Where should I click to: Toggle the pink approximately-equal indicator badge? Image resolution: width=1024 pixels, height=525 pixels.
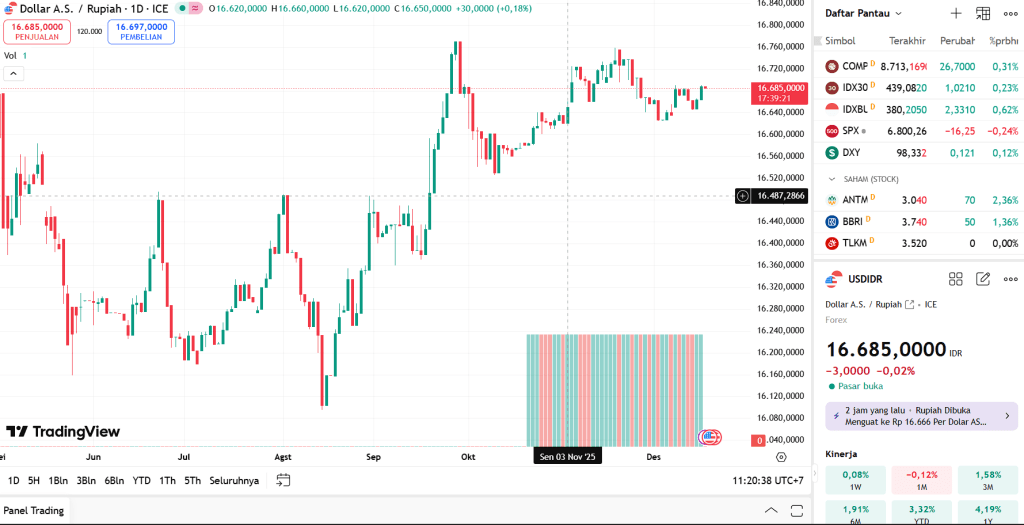click(x=196, y=8)
